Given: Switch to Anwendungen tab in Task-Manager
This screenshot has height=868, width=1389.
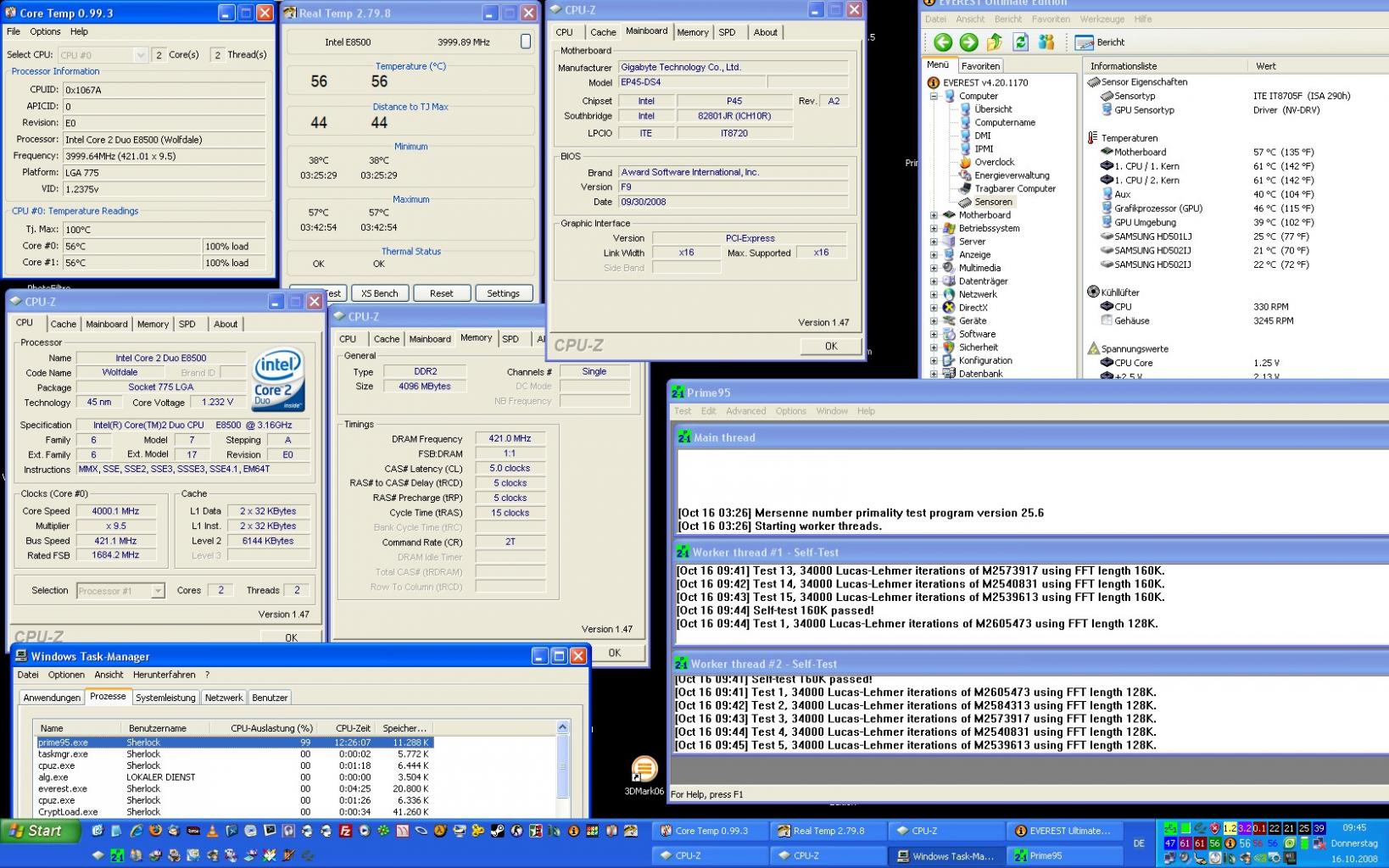Looking at the screenshot, I should 52,698.
